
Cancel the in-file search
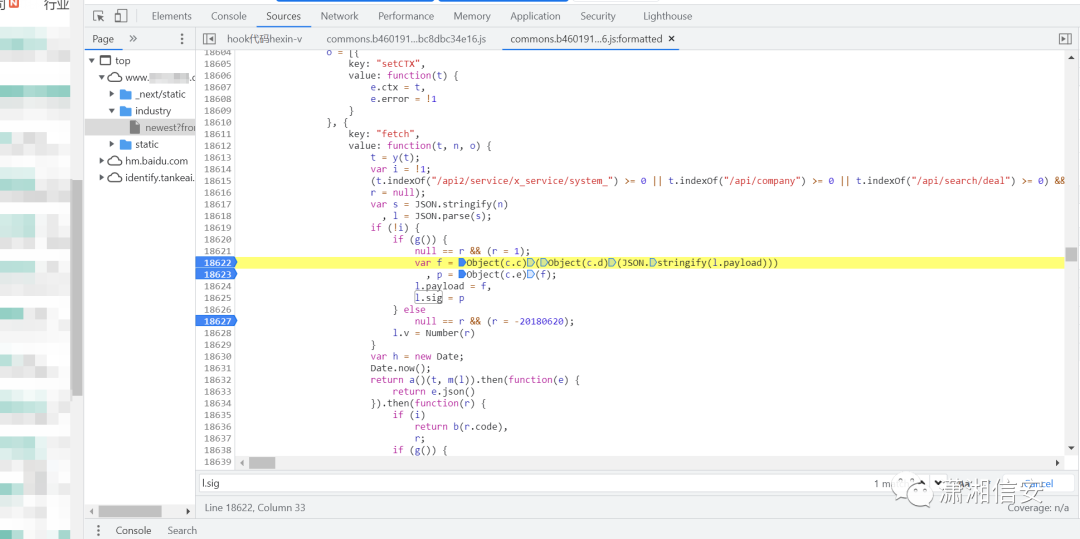pos(1037,483)
